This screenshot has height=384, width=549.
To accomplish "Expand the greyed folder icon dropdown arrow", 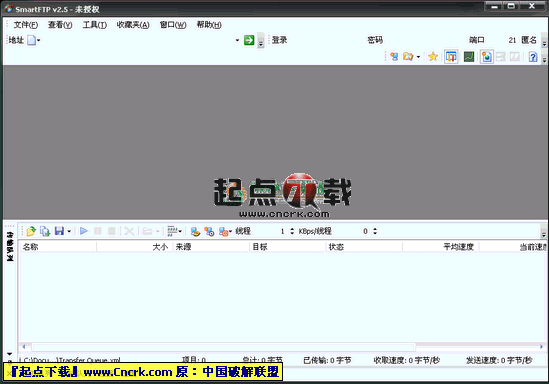I will tap(158, 231).
